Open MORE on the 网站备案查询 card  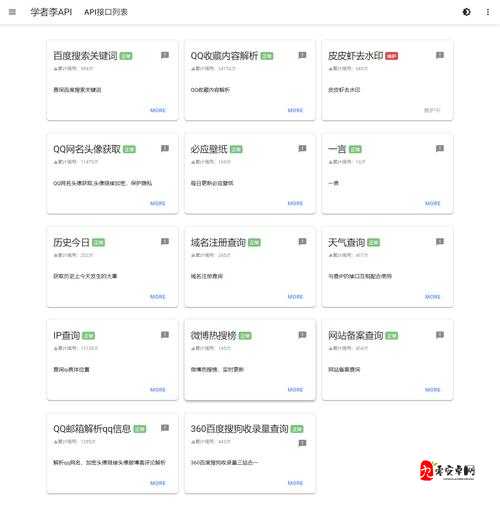tap(433, 390)
